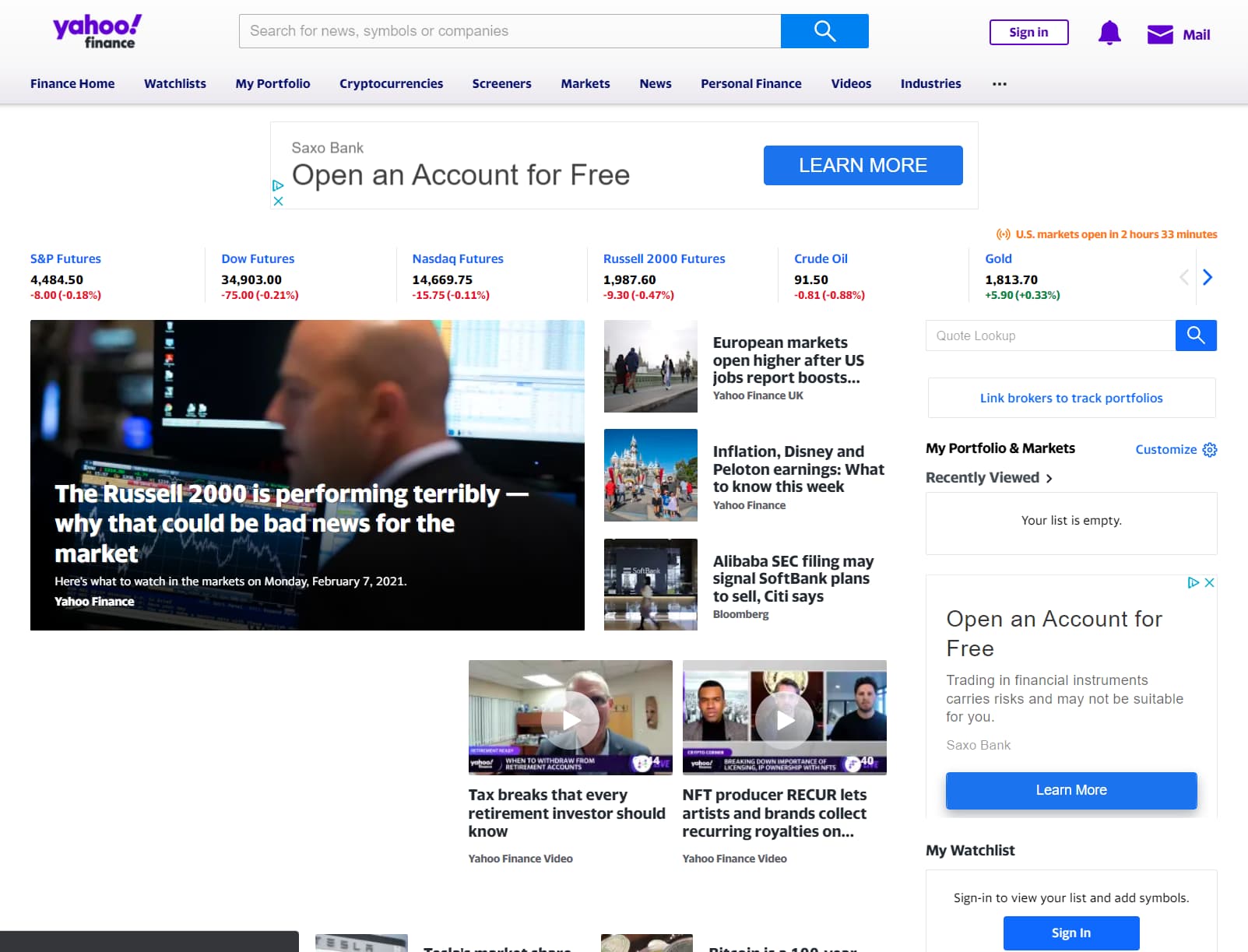This screenshot has height=952, width=1248.
Task: Open Videos menu item
Action: point(851,83)
